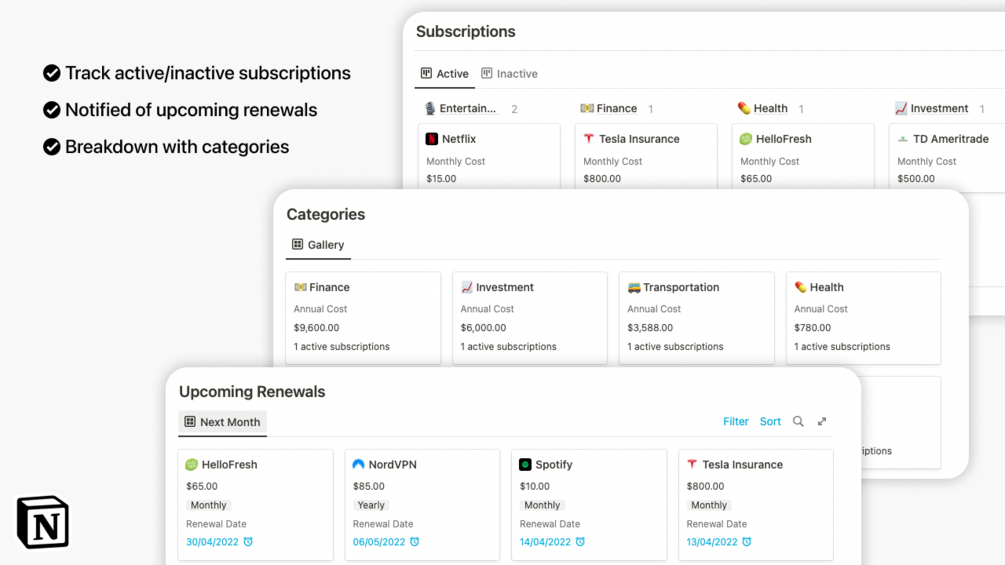Viewport: 1005px width, 565px height.
Task: Open the Transportation category card
Action: (x=696, y=317)
